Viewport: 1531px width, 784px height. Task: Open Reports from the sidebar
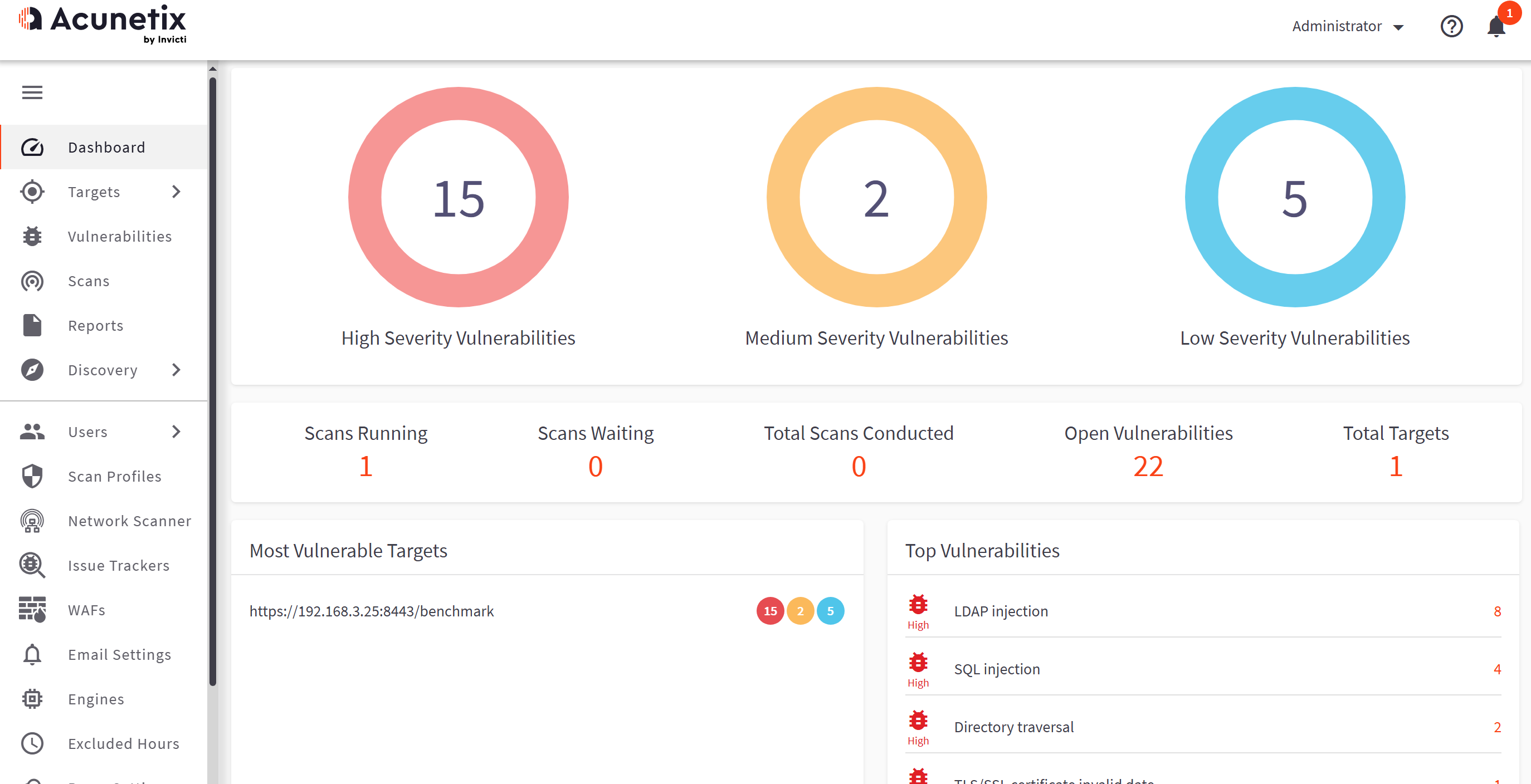(96, 326)
